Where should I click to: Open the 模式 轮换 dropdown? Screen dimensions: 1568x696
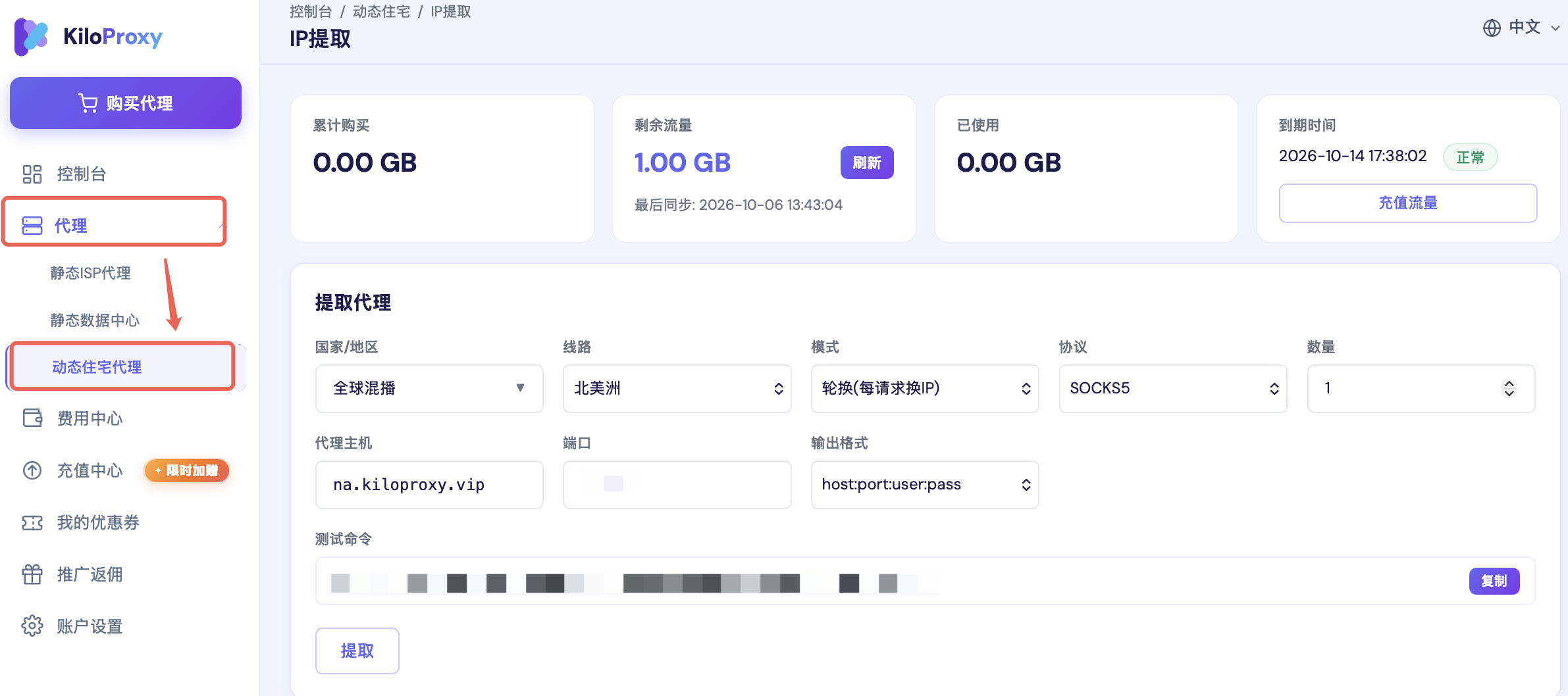click(x=925, y=389)
